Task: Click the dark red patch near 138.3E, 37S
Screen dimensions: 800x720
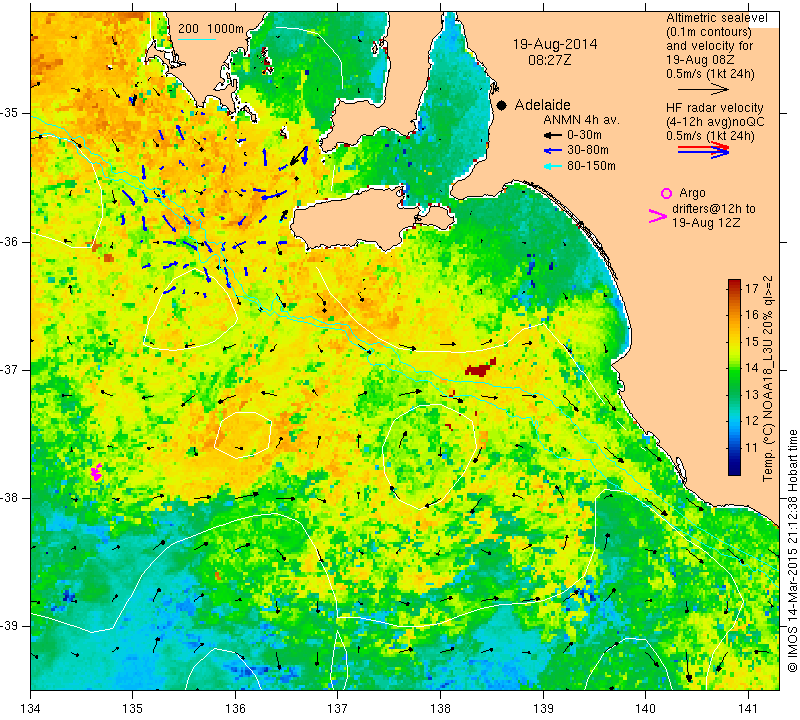Action: (x=480, y=368)
